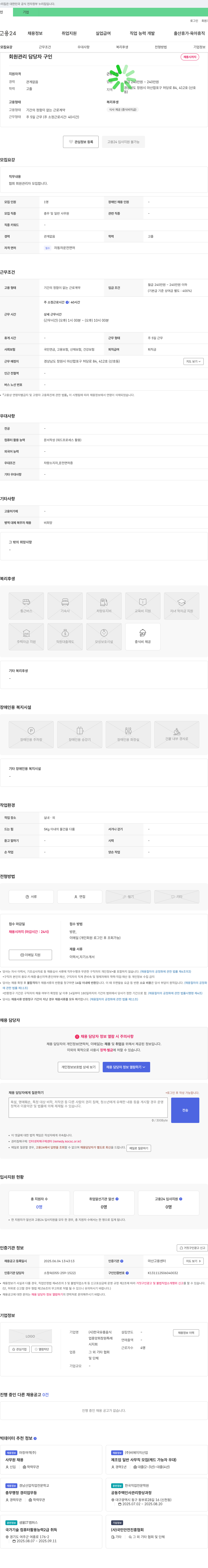Click the 기타 screening method tile
This screenshot has height=1568, width=208.
tap(177, 897)
